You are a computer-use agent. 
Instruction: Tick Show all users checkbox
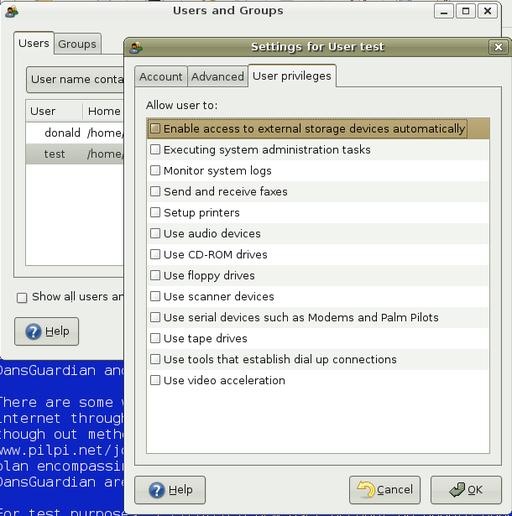pyautogui.click(x=22, y=297)
